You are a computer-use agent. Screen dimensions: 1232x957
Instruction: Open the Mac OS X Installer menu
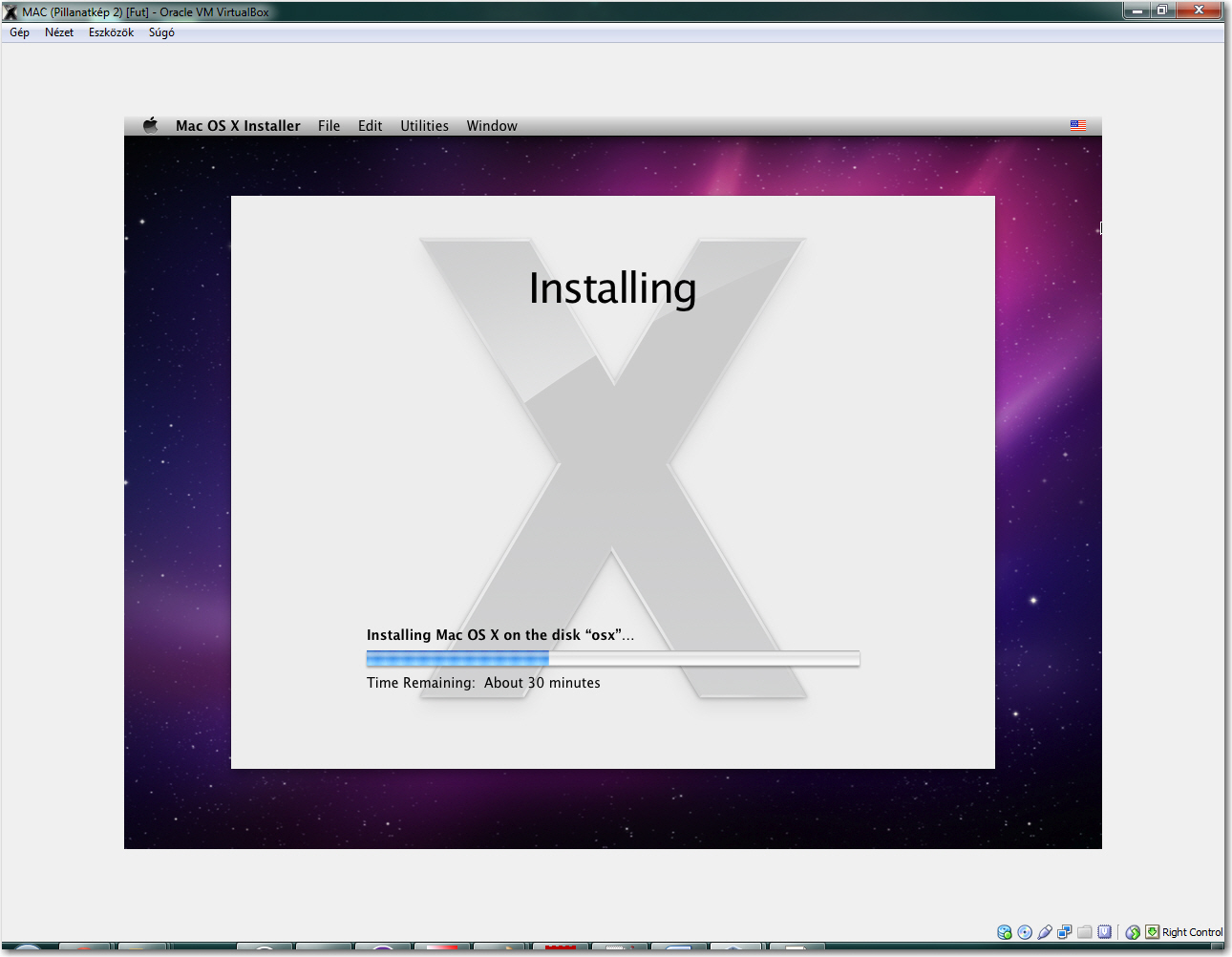pos(238,126)
